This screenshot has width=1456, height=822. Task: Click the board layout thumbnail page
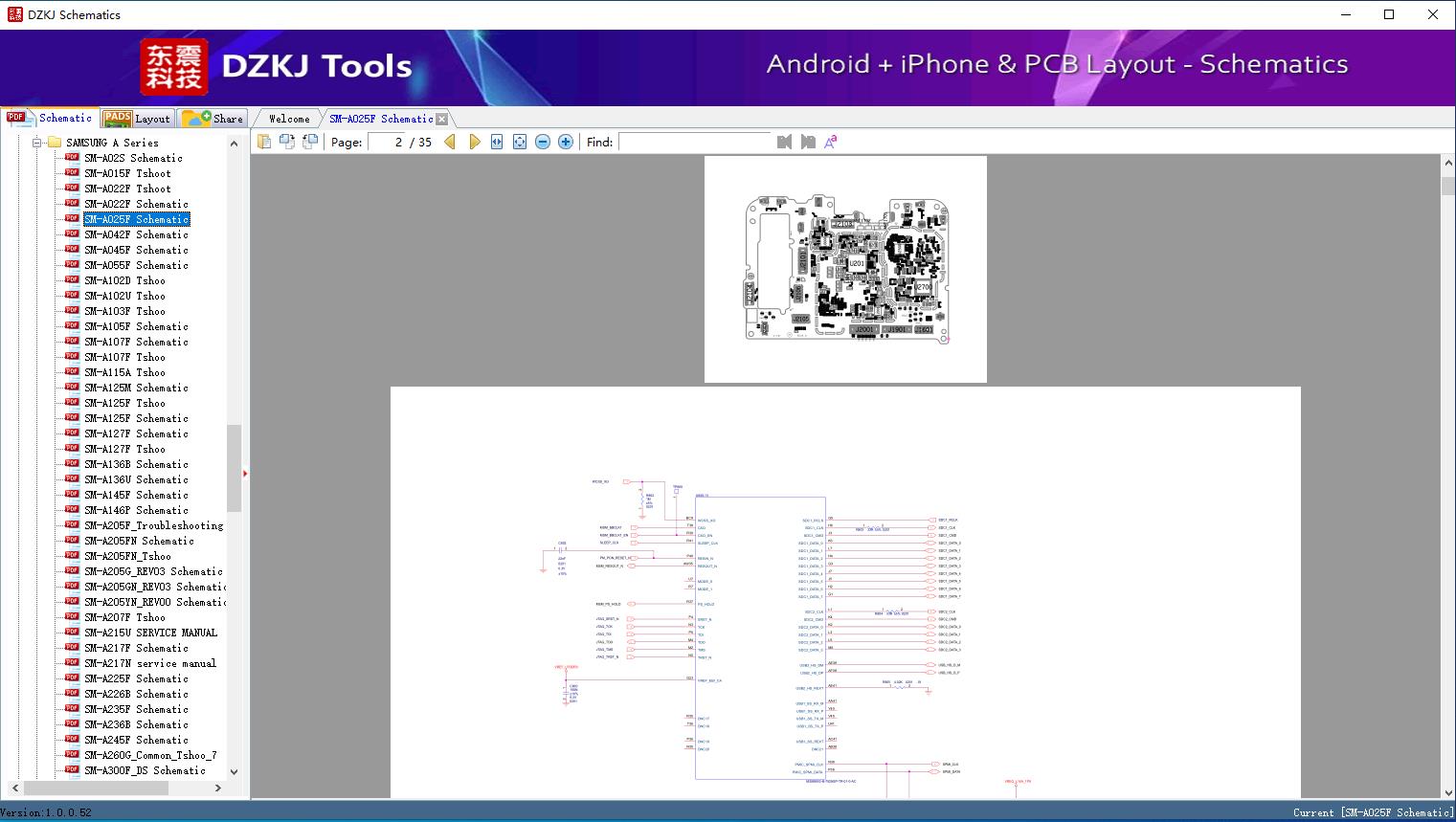(x=845, y=269)
